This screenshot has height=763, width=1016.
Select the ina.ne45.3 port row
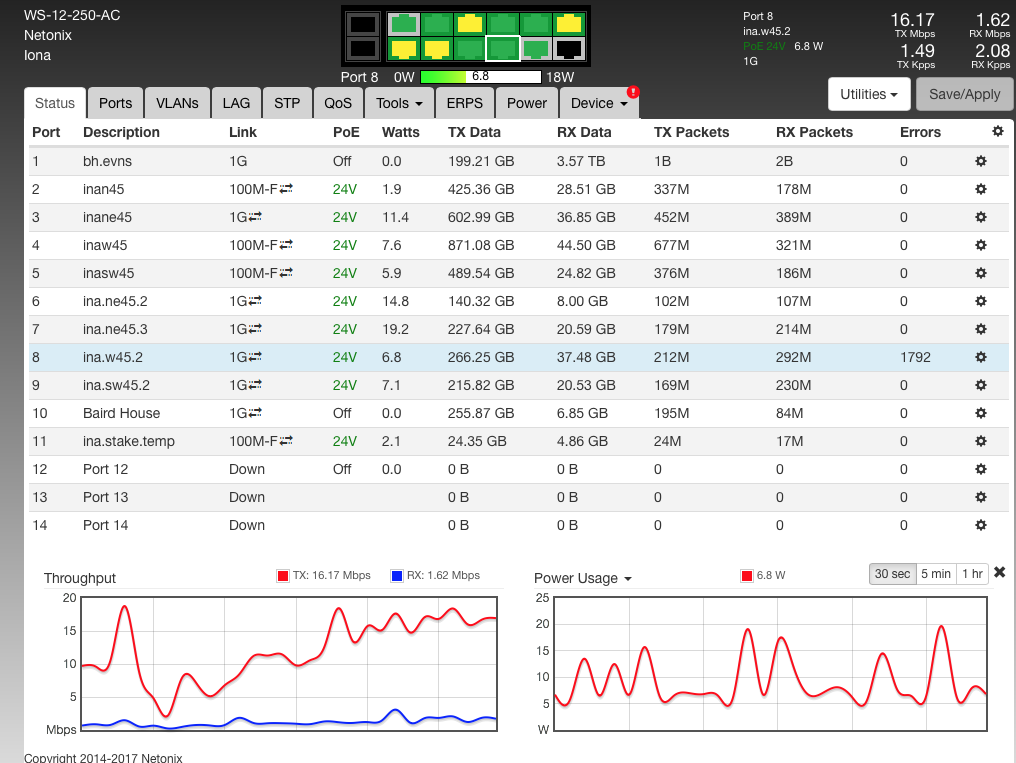(115, 329)
